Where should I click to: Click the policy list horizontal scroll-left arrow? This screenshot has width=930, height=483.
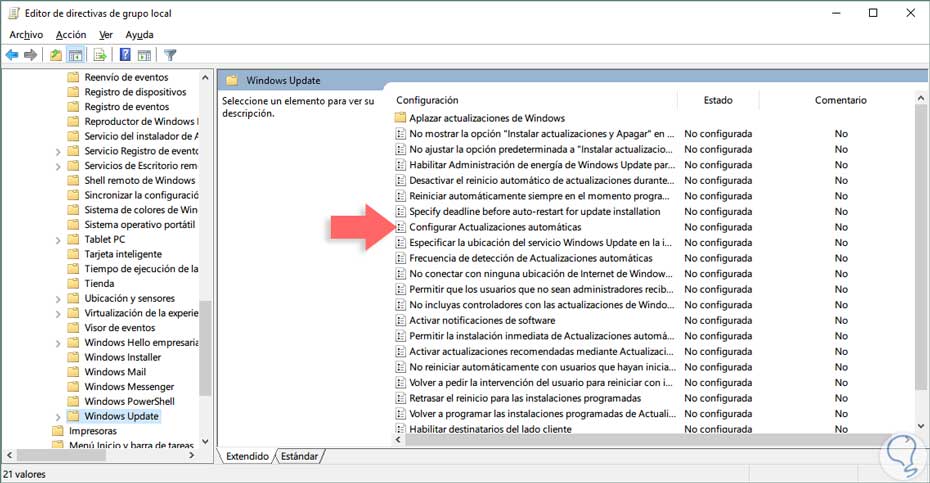[x=399, y=440]
